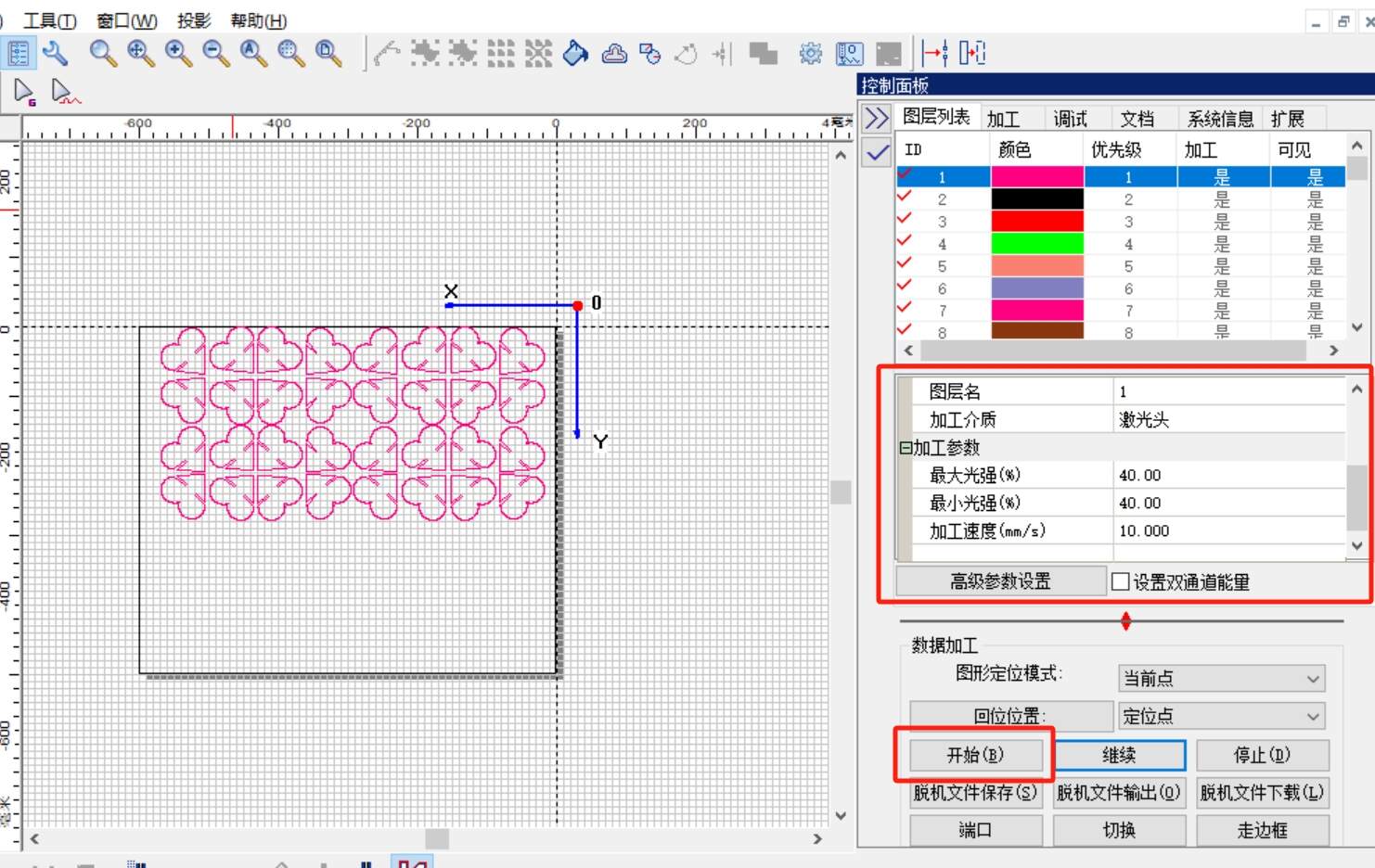Collapse the 加工参数 group expander
The width and height of the screenshot is (1375, 868).
click(x=905, y=448)
